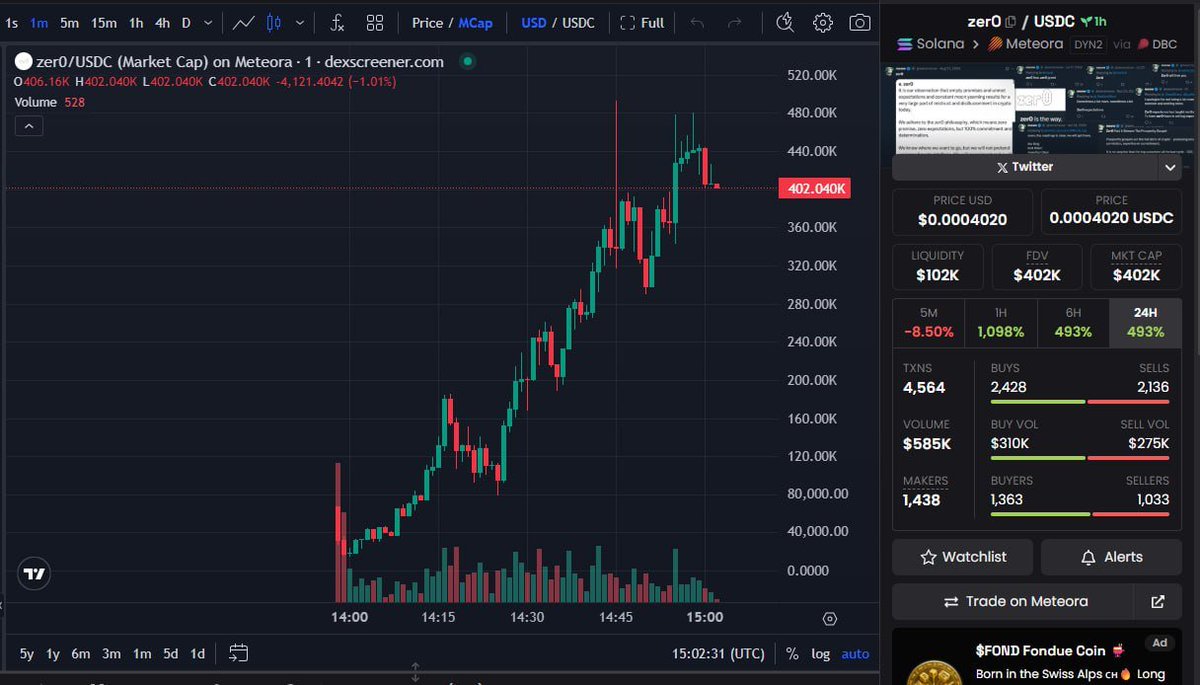Image resolution: width=1200 pixels, height=685 pixels.
Task: Click the resize handle below the chart
Action: (x=416, y=672)
